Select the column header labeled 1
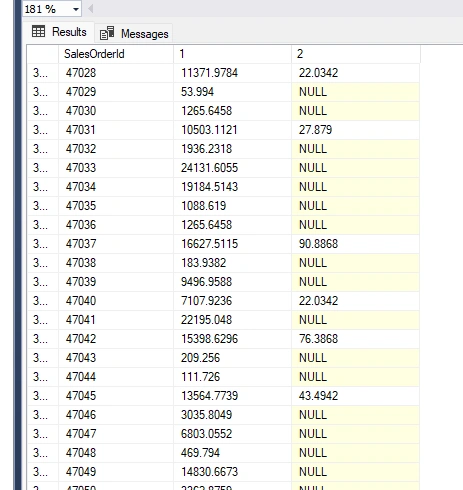463x490 pixels. [232, 54]
